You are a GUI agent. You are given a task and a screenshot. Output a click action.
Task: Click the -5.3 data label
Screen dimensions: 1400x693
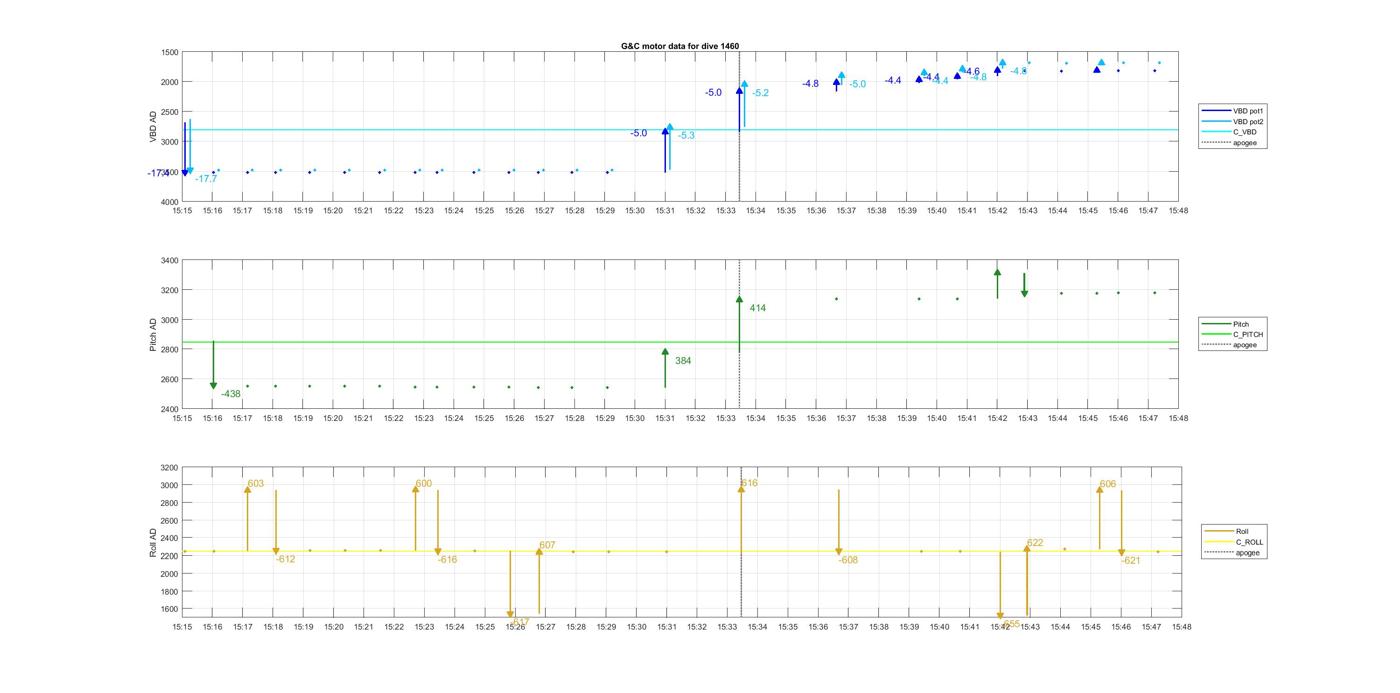[x=686, y=135]
